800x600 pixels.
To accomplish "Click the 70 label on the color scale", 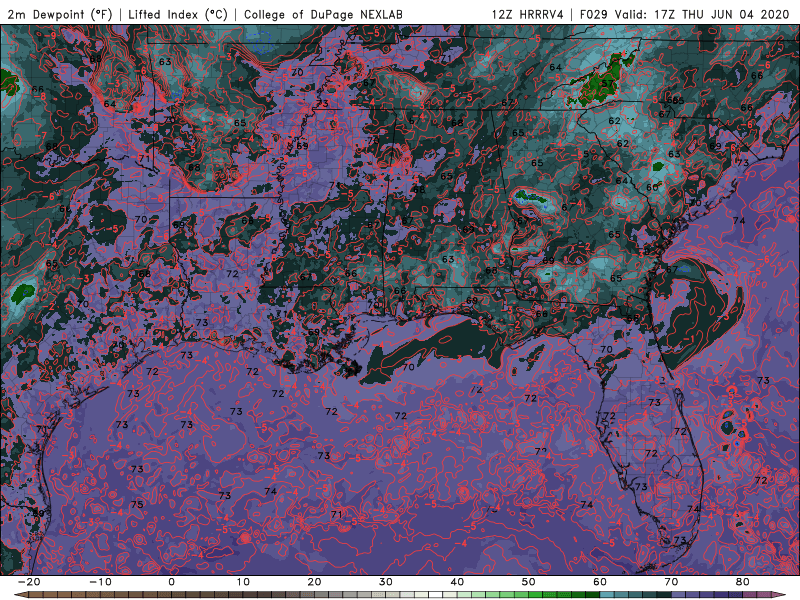I will point(671,582).
